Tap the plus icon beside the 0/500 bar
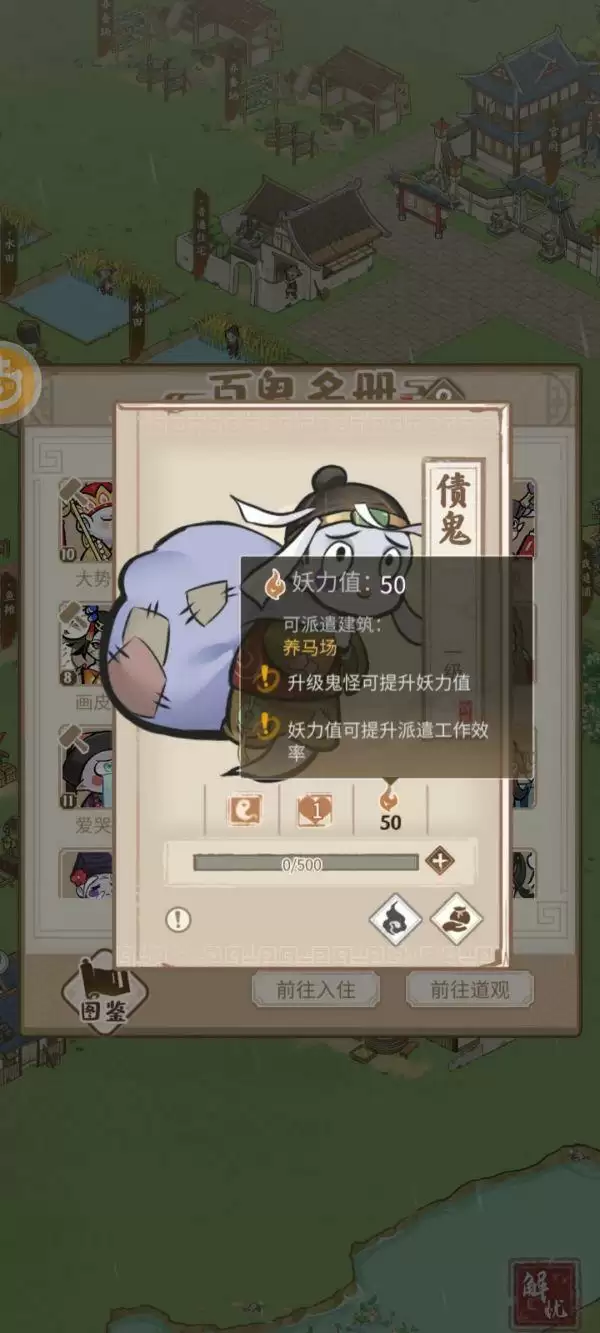The width and height of the screenshot is (600, 1333). (x=439, y=861)
